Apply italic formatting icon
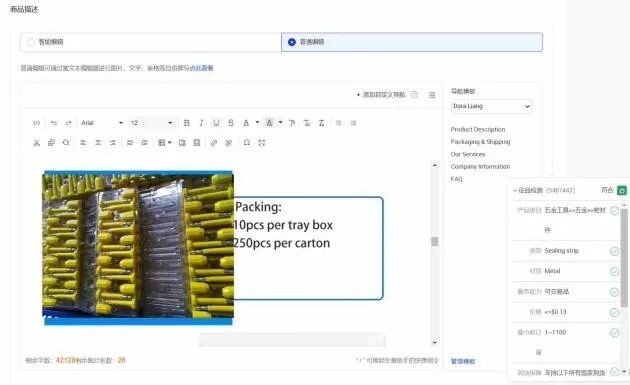 pos(201,123)
